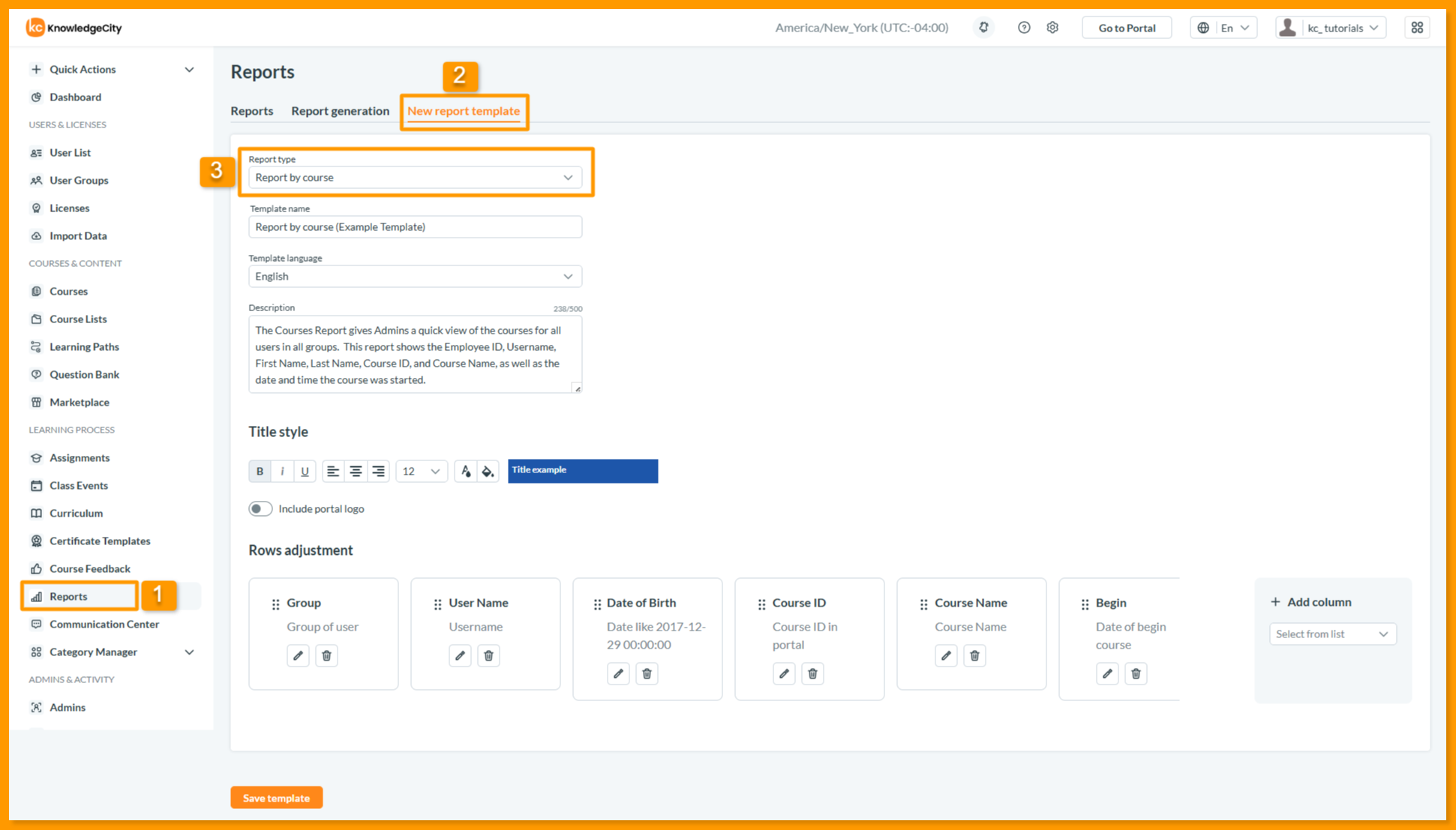Image resolution: width=1456 pixels, height=830 pixels.
Task: Open the settings gear icon in header
Action: pos(1052,28)
